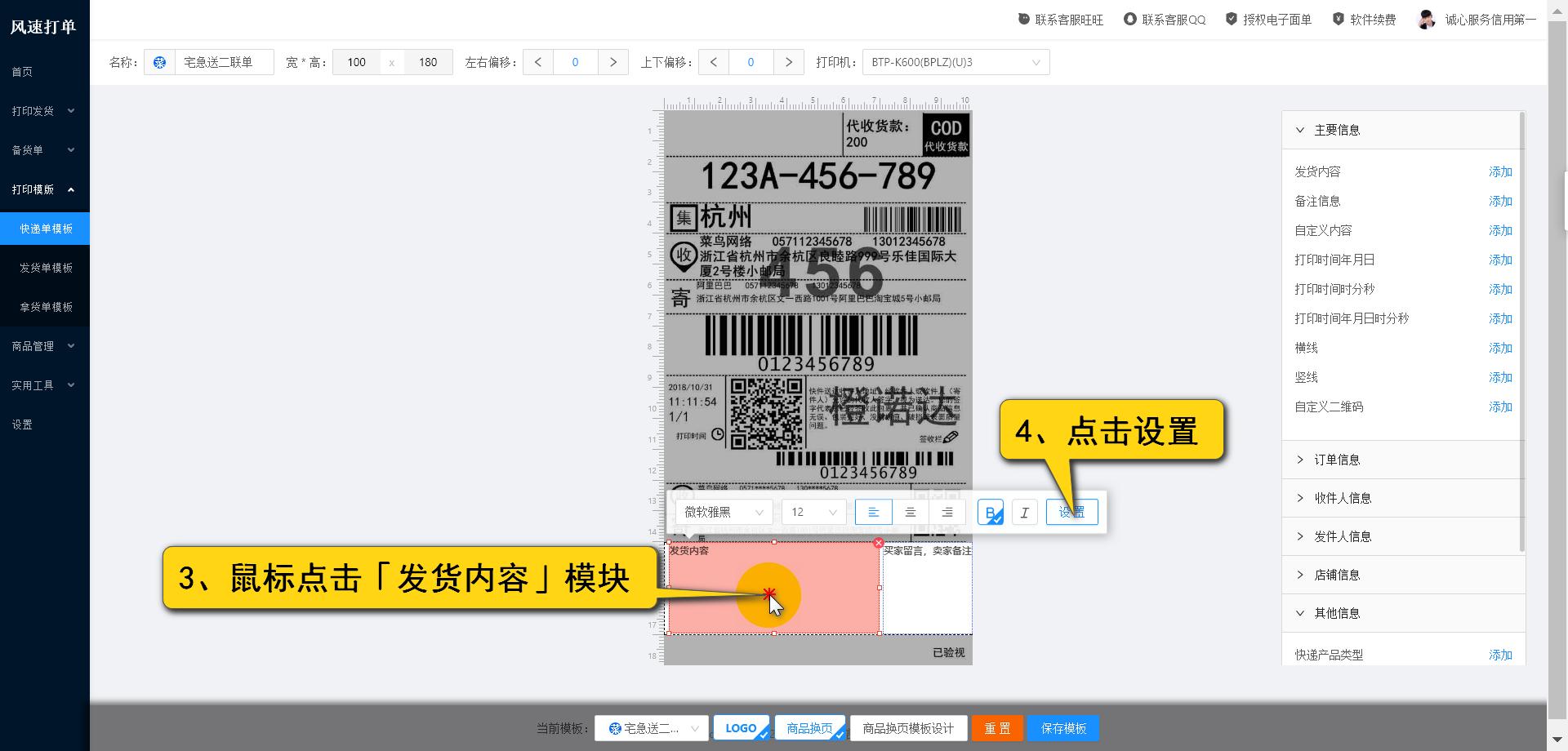Click the 软件续费 renewal icon

(1338, 18)
